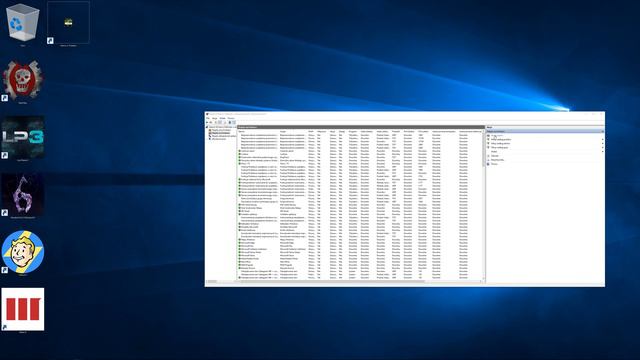The image size is (640, 360).
Task: Select the Monitoring node in console tree
Action: (218, 139)
